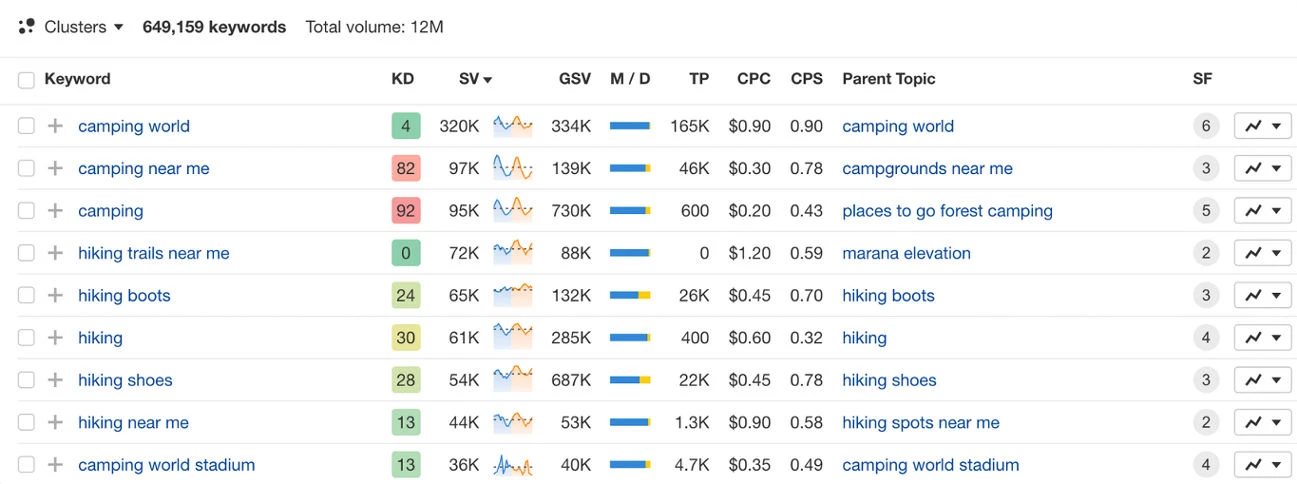Open trend chart dropdown for camping near me

(x=1263, y=168)
